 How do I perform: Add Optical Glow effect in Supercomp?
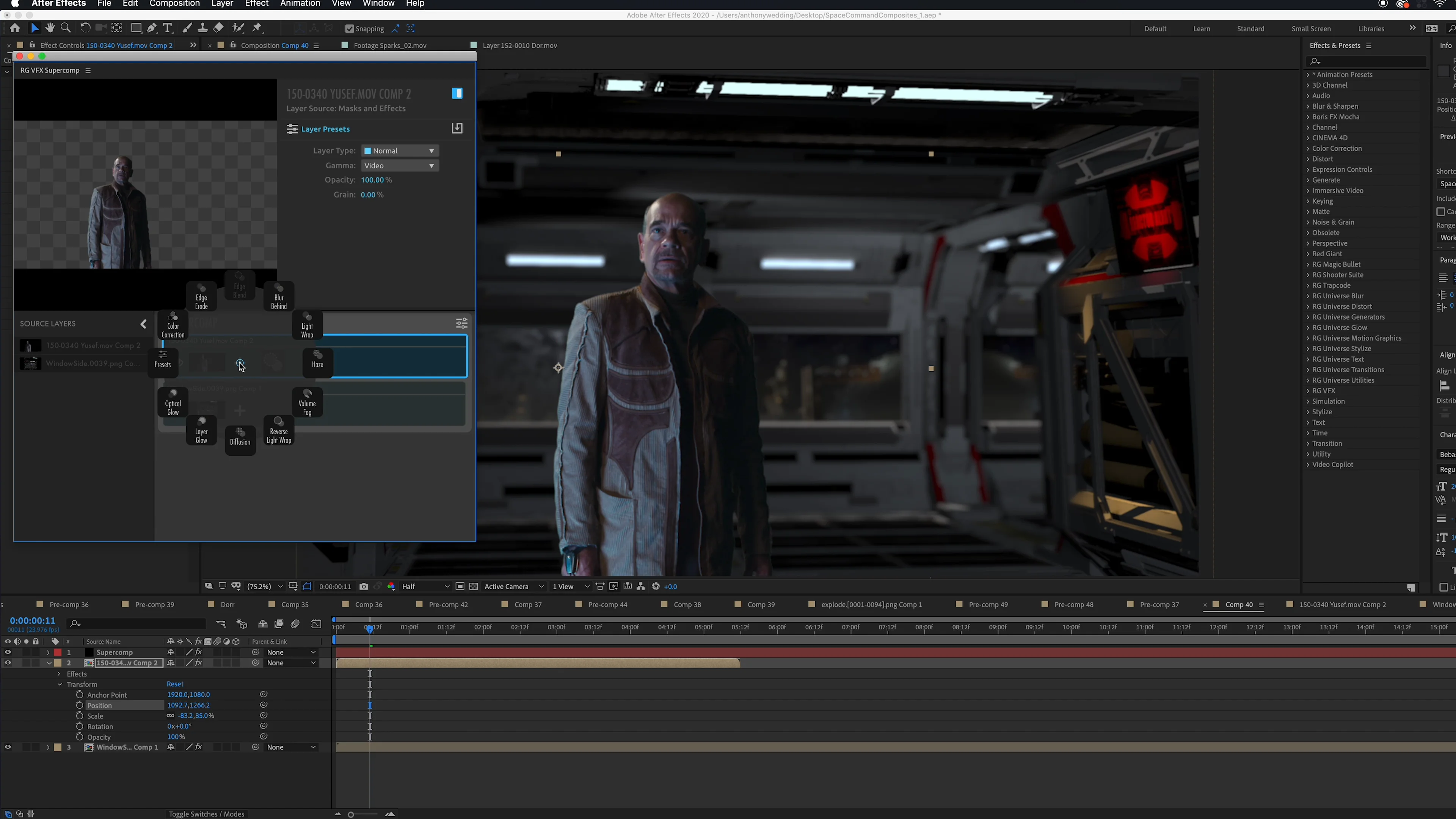[x=173, y=402]
